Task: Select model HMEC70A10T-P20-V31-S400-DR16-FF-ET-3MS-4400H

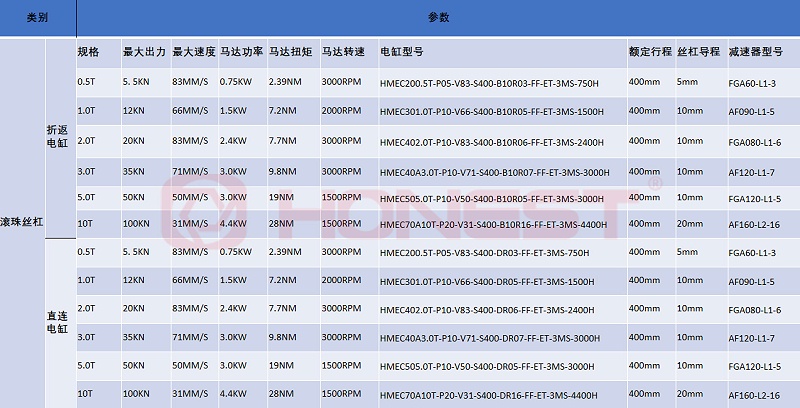Action: click(490, 394)
